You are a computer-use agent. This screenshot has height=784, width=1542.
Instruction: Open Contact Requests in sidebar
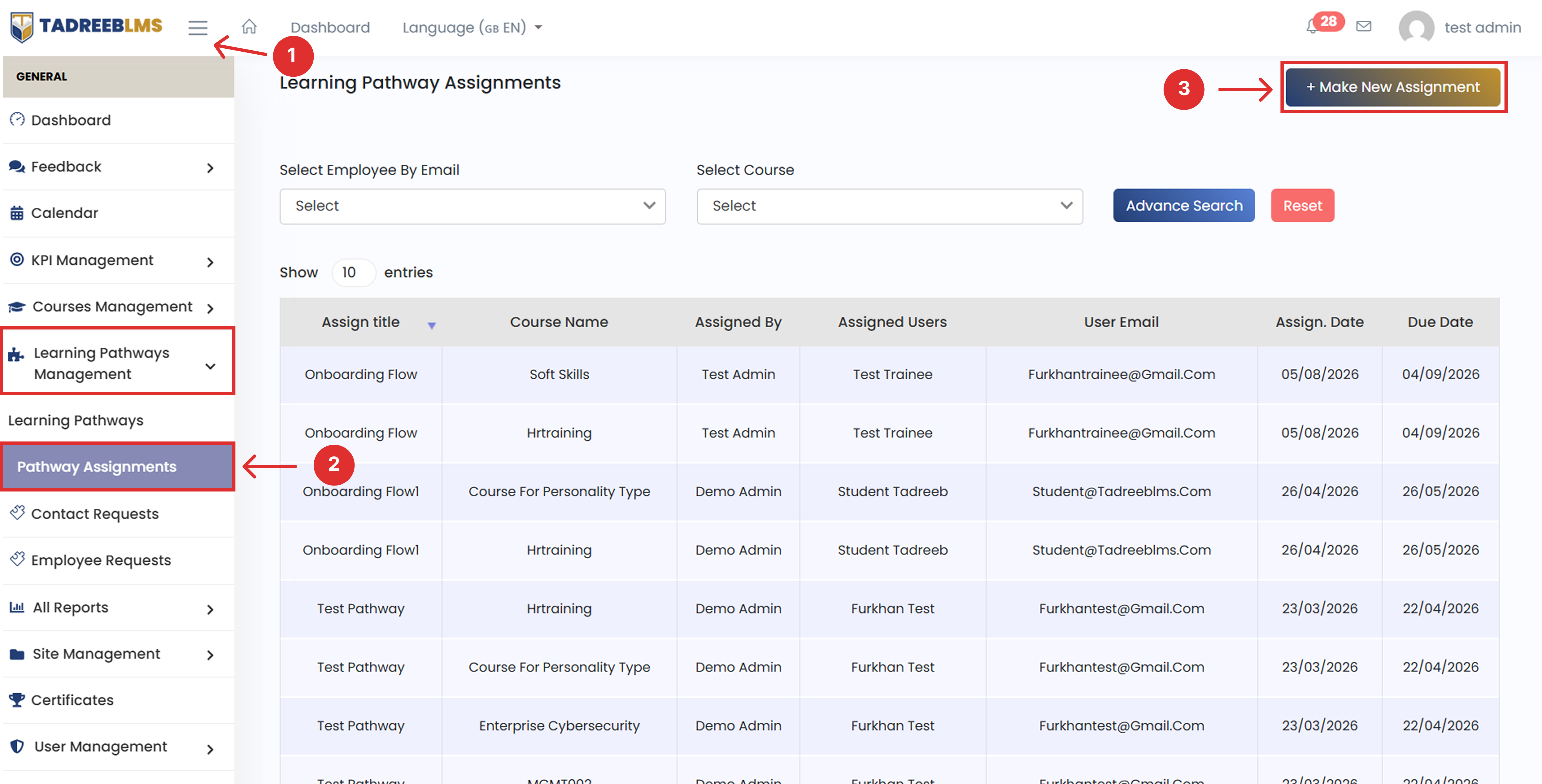tap(119, 514)
